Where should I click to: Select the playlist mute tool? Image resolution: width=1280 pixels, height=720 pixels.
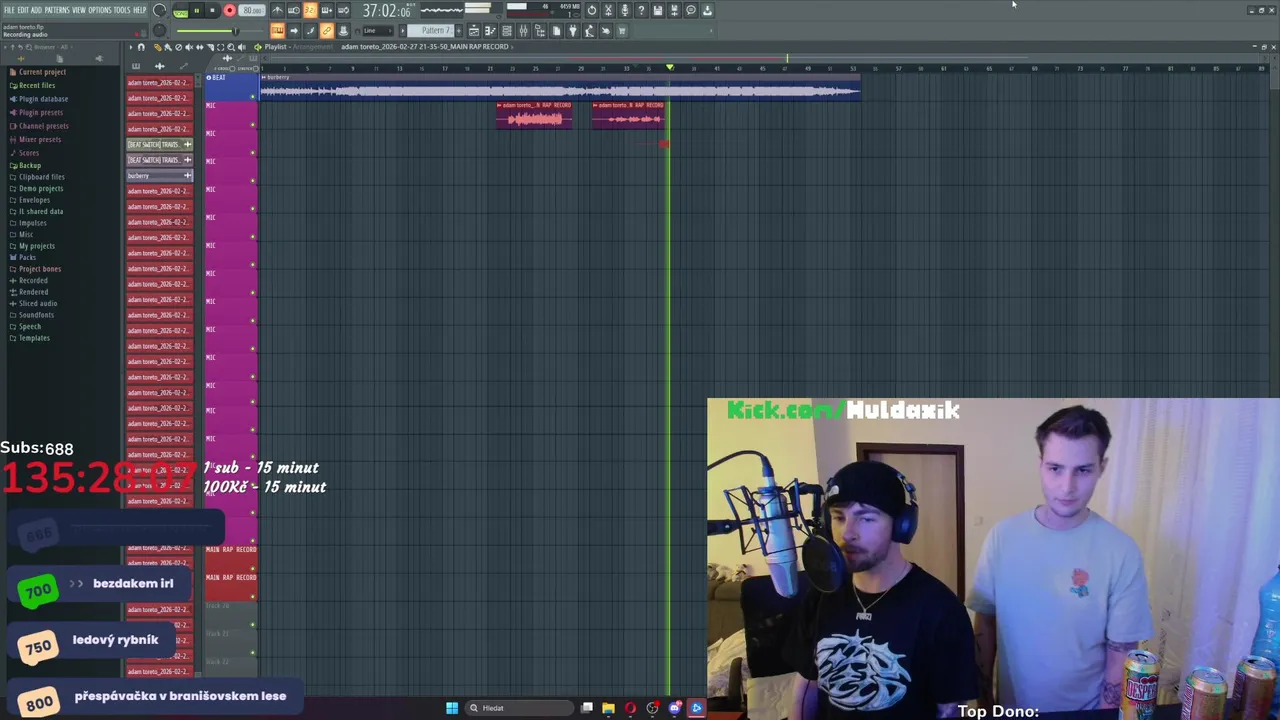(188, 47)
